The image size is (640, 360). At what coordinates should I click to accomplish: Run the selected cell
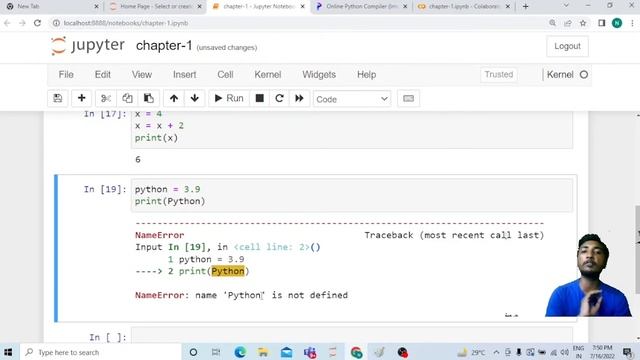click(x=229, y=98)
